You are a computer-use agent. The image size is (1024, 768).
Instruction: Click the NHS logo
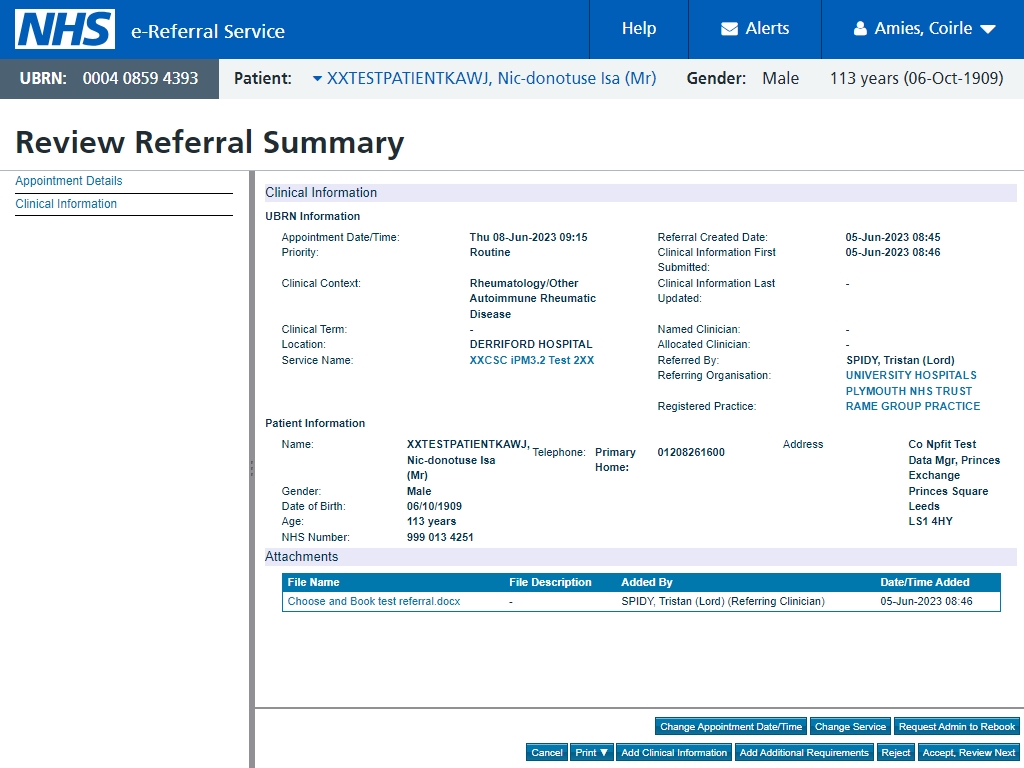65,29
